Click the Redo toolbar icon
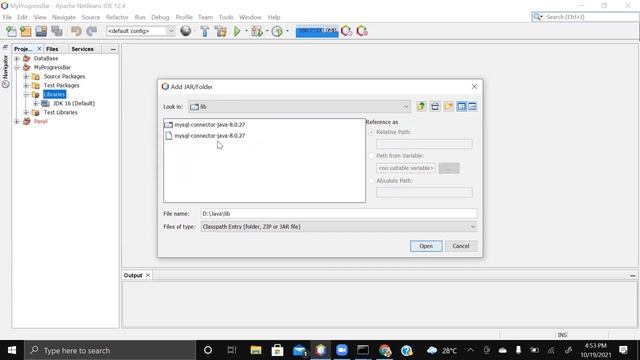Screen dimensions: 640x360 click(x=91, y=31)
